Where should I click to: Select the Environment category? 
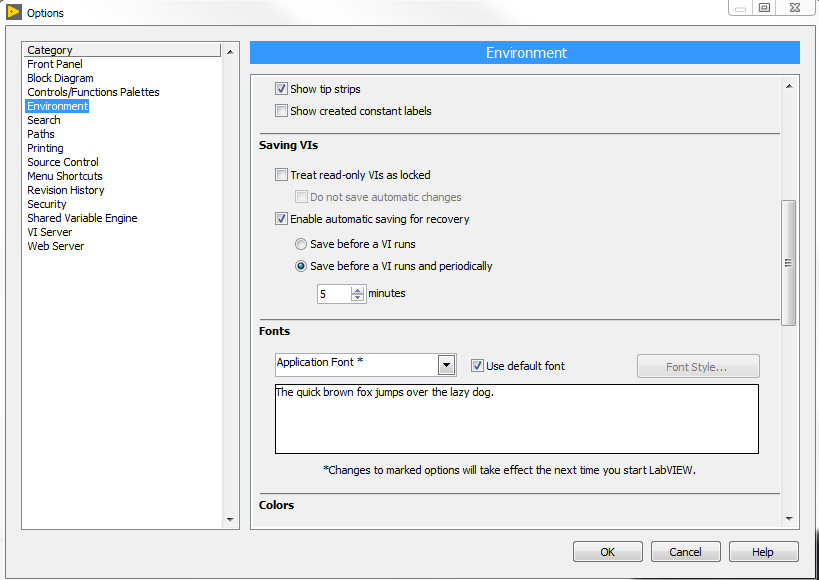[x=57, y=106]
